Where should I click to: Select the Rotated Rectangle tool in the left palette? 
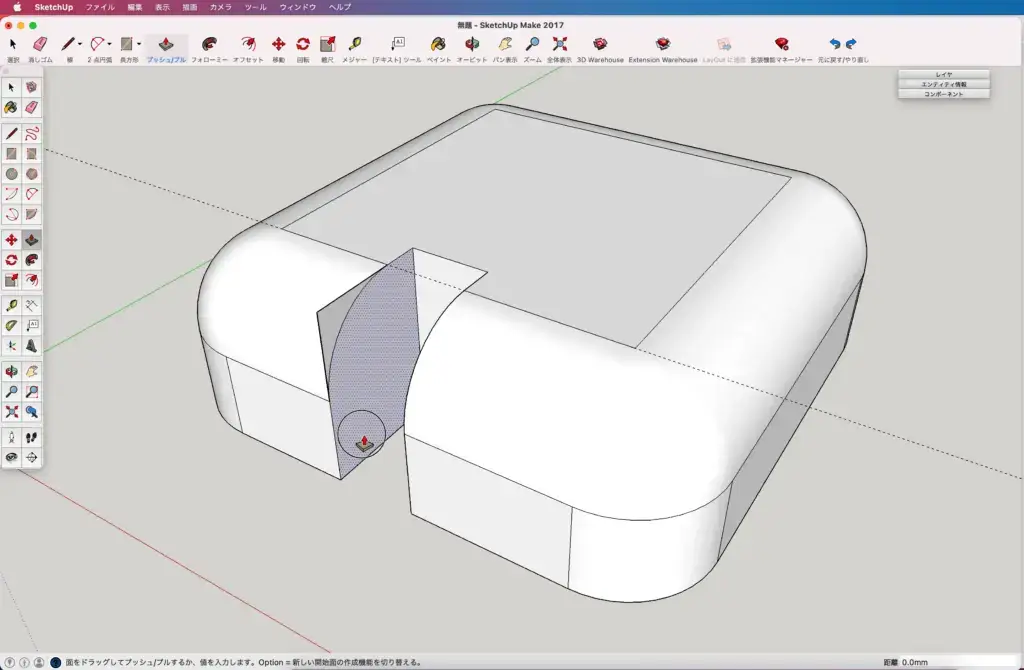31,153
